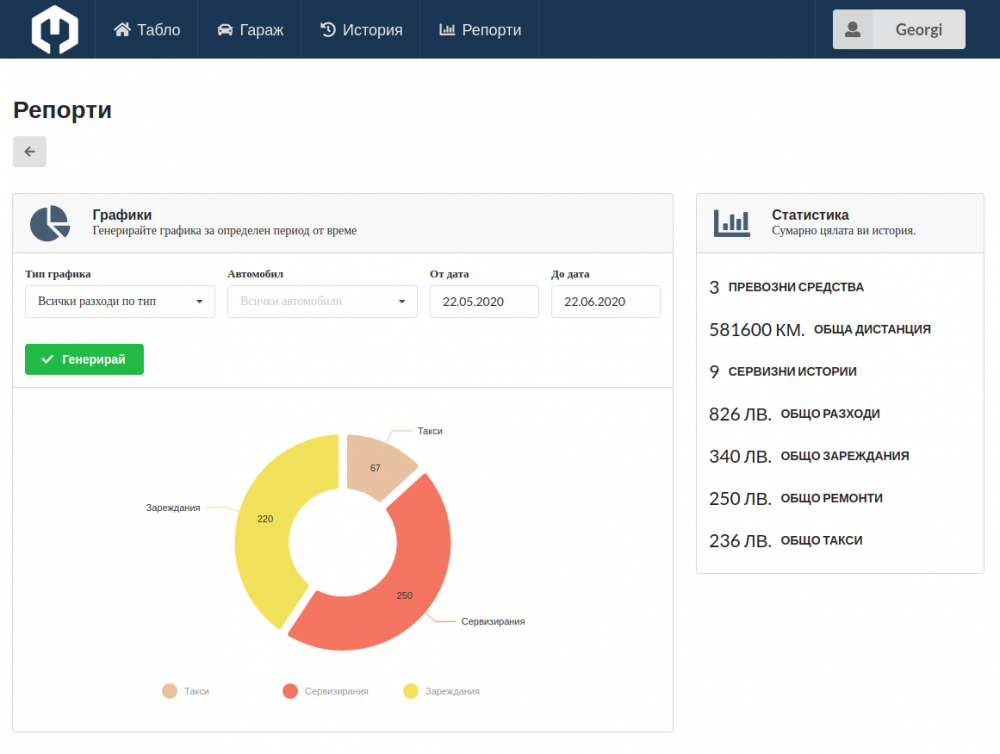
Task: Open the Автомобил dropdown
Action: 322,301
